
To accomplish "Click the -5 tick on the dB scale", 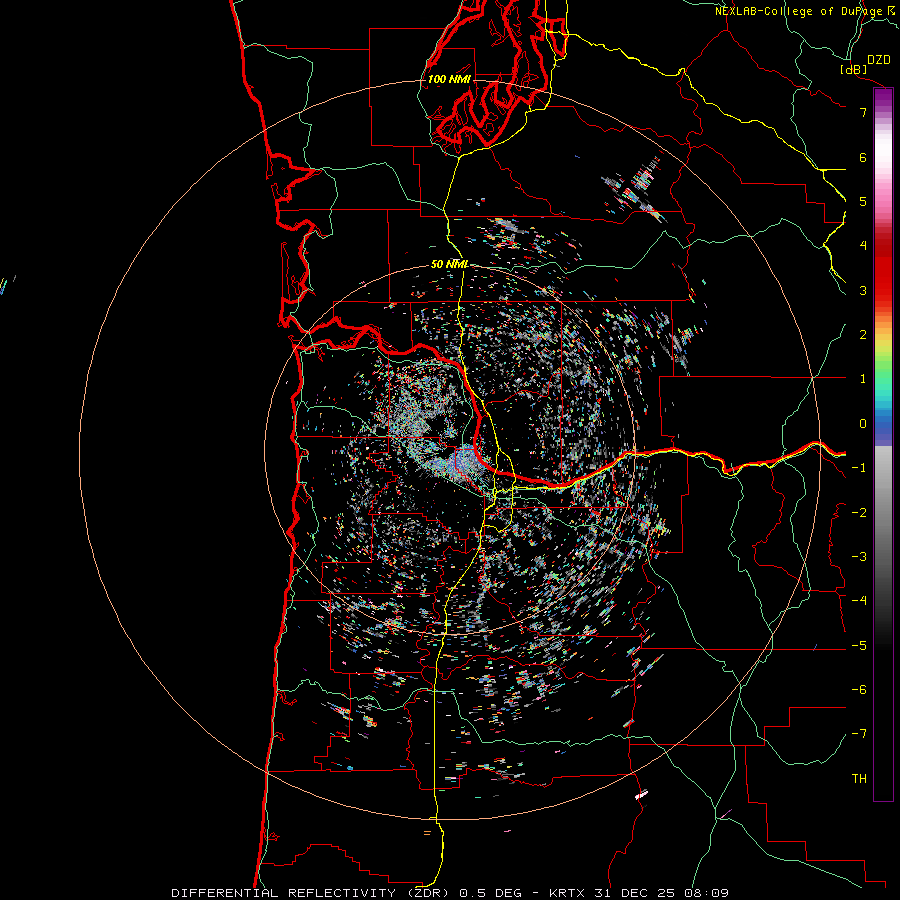I will [x=859, y=646].
